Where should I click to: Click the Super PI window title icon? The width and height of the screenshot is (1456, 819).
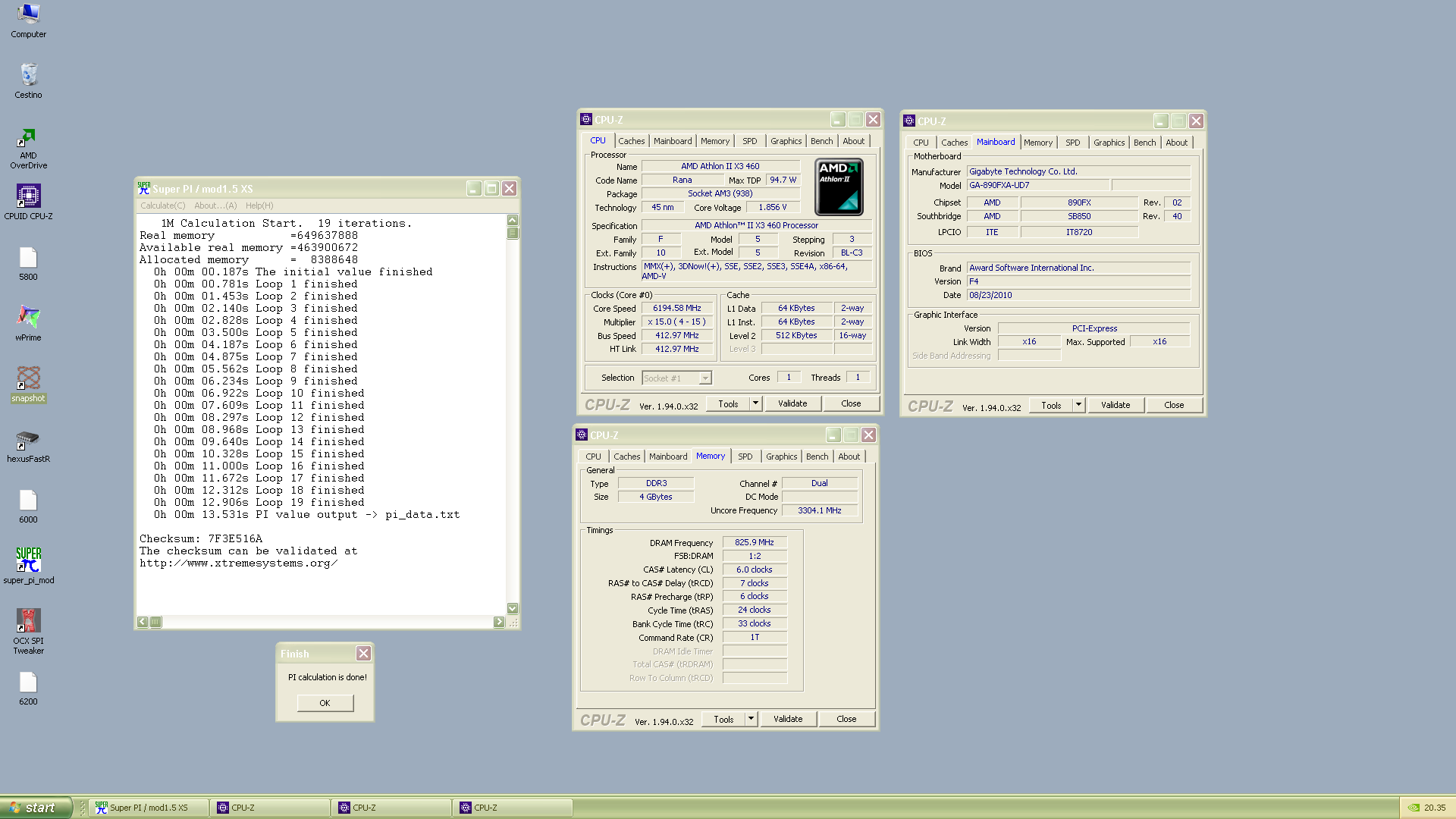pyautogui.click(x=144, y=188)
